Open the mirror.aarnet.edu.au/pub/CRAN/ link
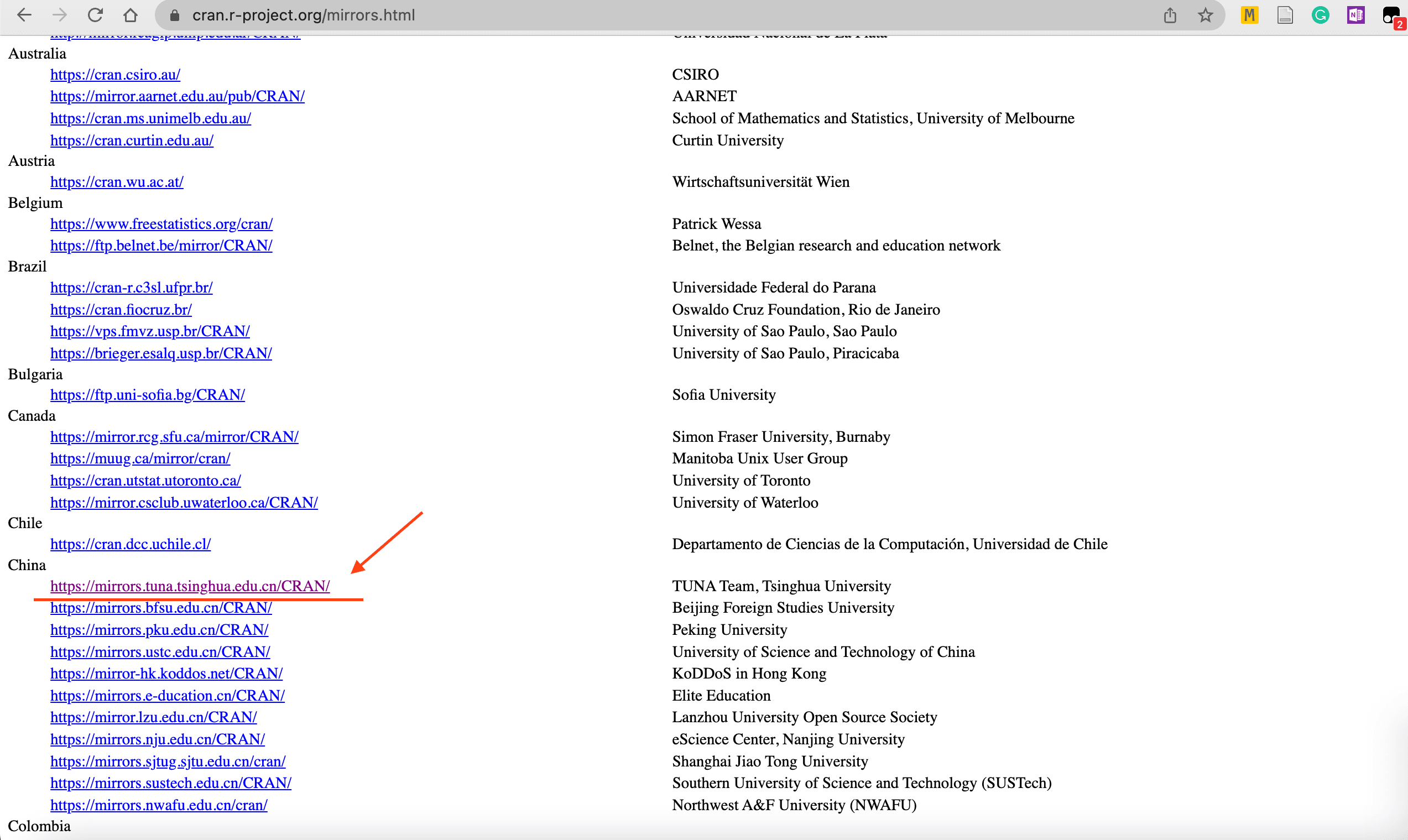1408x840 pixels. (178, 96)
